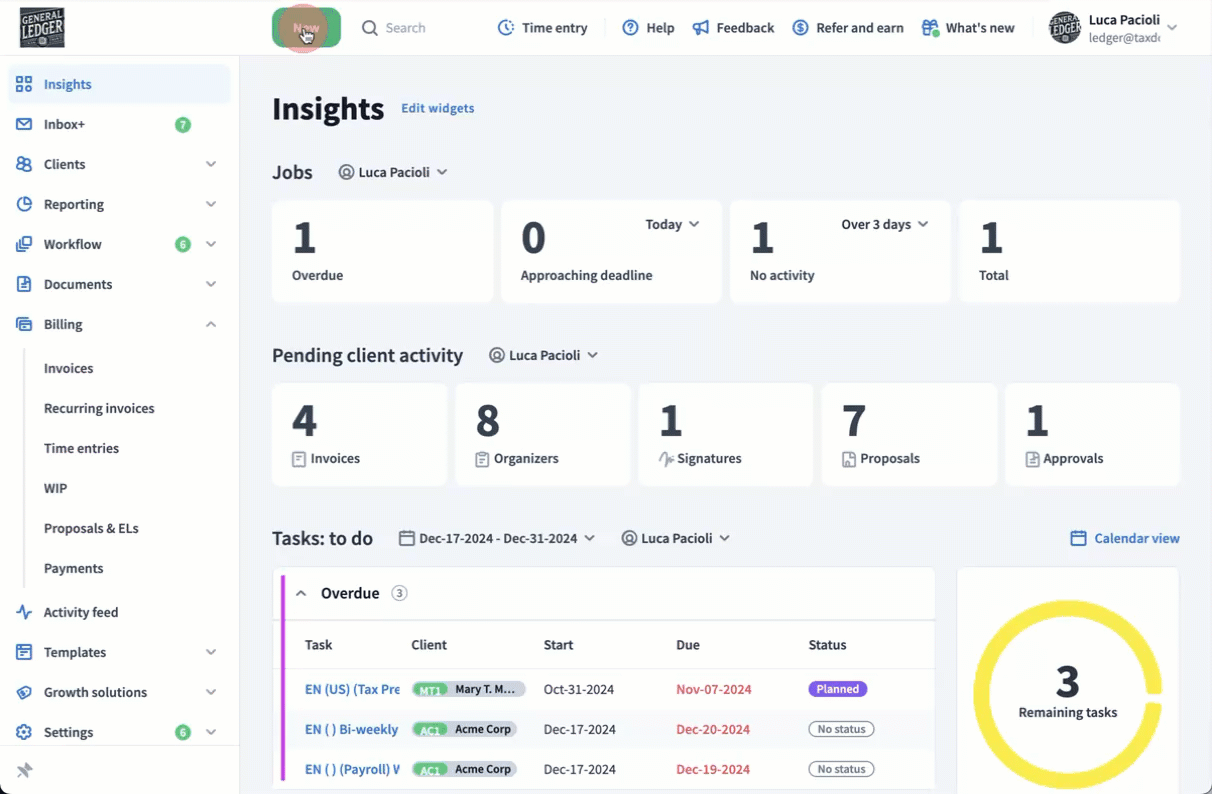Screen dimensions: 1212x794
Task: Expand the Clients sidebar menu
Action: click(211, 164)
